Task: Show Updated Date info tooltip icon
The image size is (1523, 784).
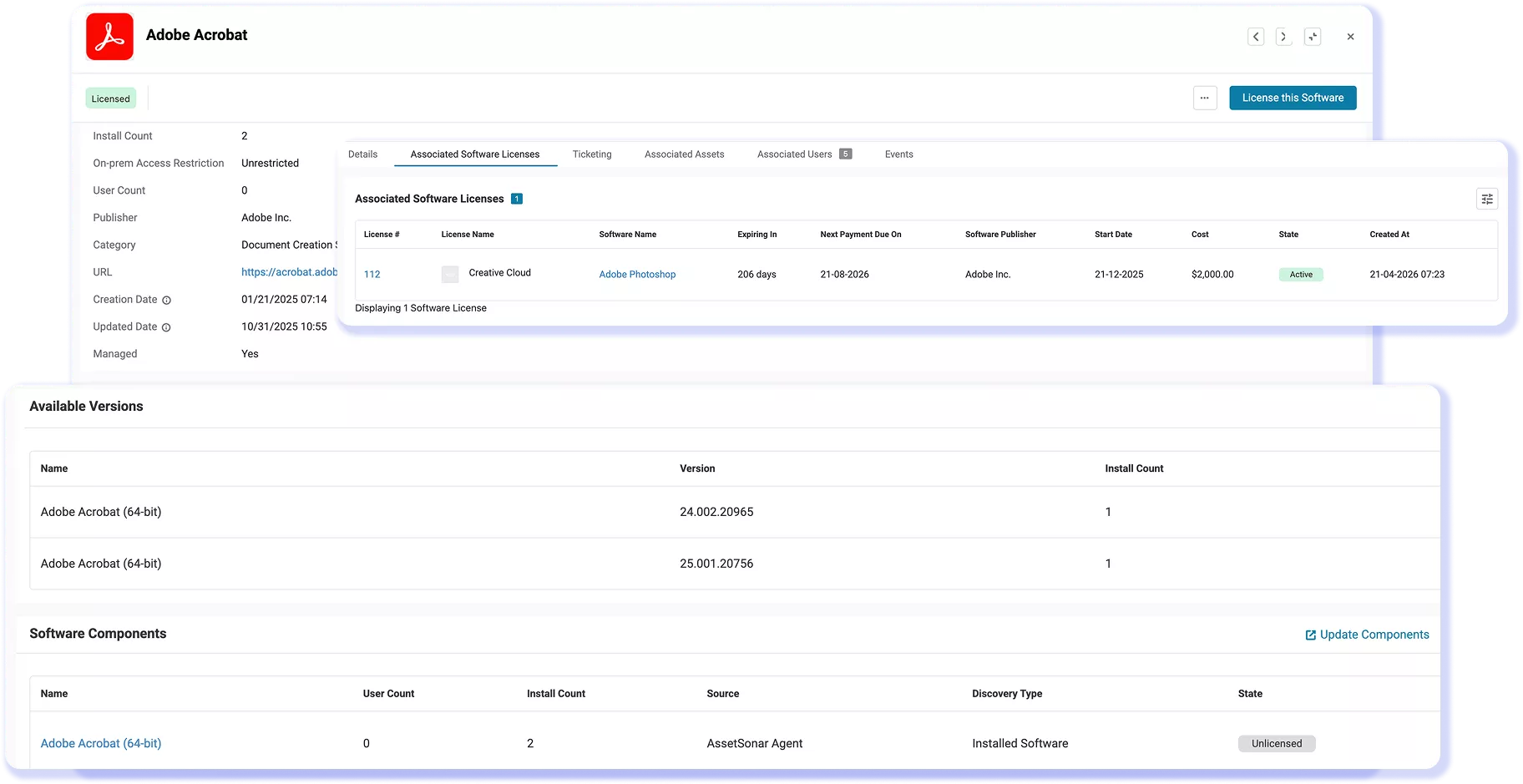Action: coord(166,327)
